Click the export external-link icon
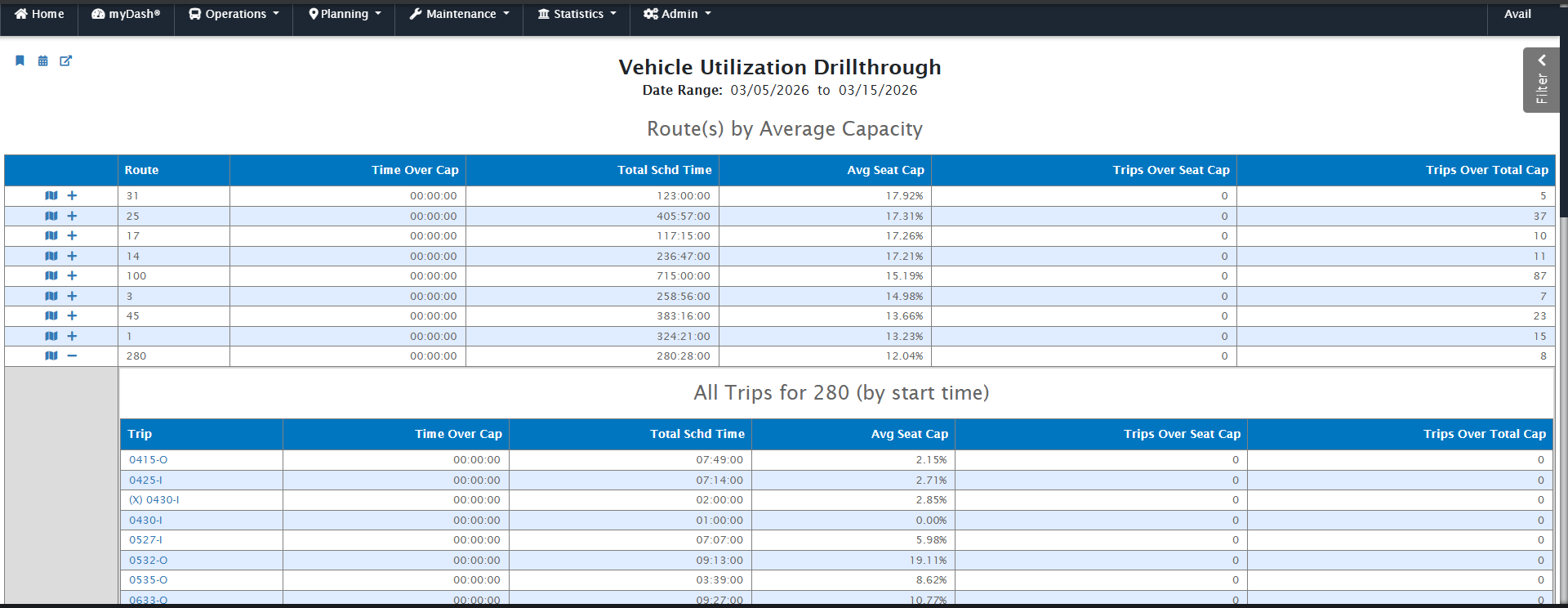The image size is (1568, 608). click(66, 60)
